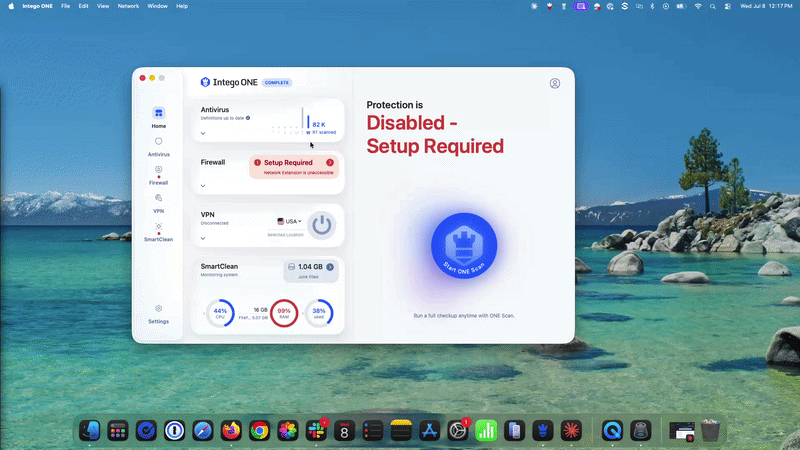The width and height of the screenshot is (800, 450).
Task: Click the arrow next to 1.04 GB junk files
Action: click(330, 267)
